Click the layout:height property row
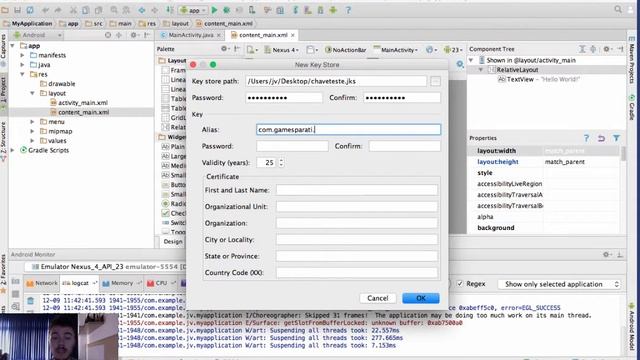The width and height of the screenshot is (640, 360). 544,162
